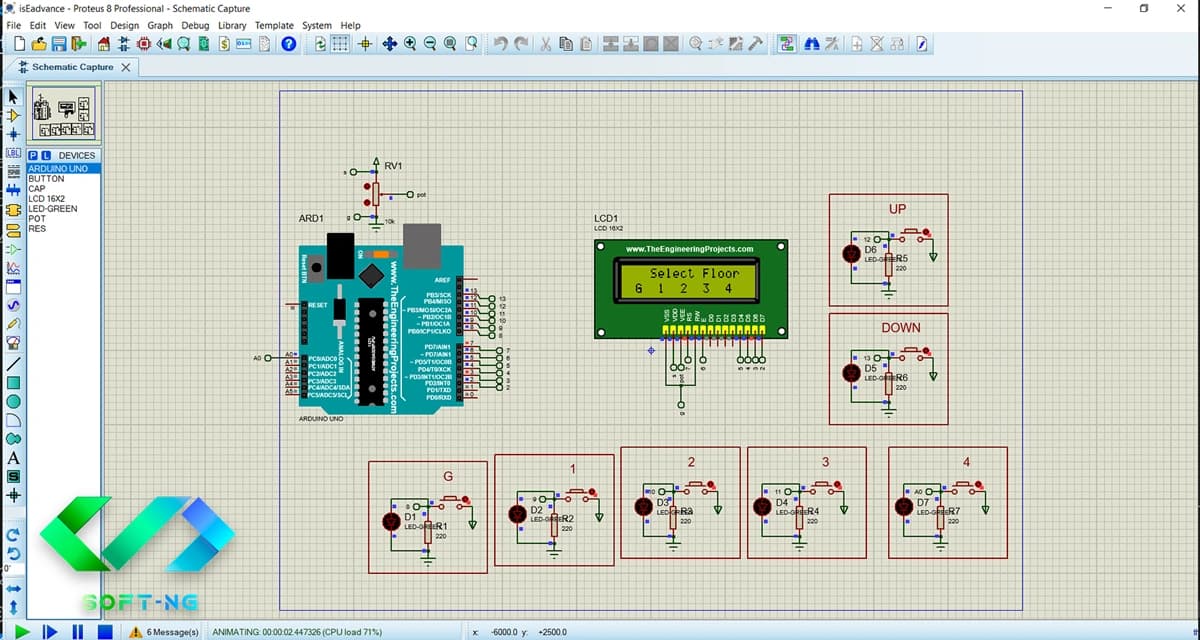The height and width of the screenshot is (640, 1200).
Task: Click the UP push button on schematic
Action: (x=912, y=237)
